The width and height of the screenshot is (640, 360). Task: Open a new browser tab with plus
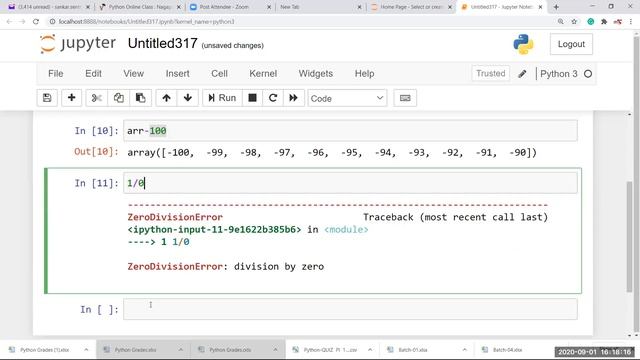pyautogui.click(x=556, y=7)
